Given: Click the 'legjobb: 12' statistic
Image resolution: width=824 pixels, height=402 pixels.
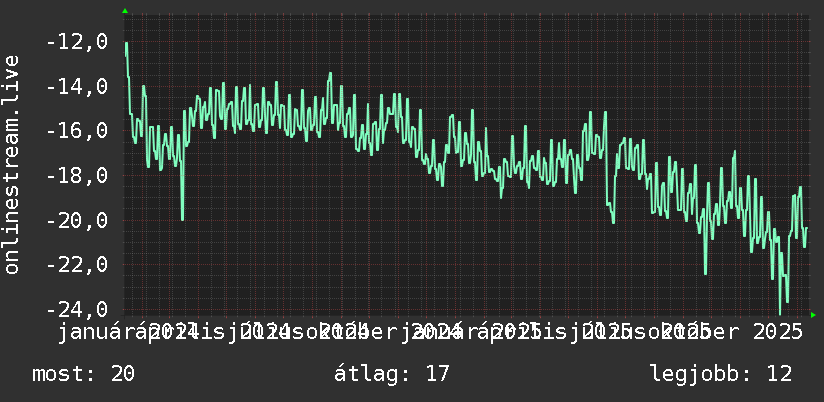Looking at the screenshot, I should (721, 374).
